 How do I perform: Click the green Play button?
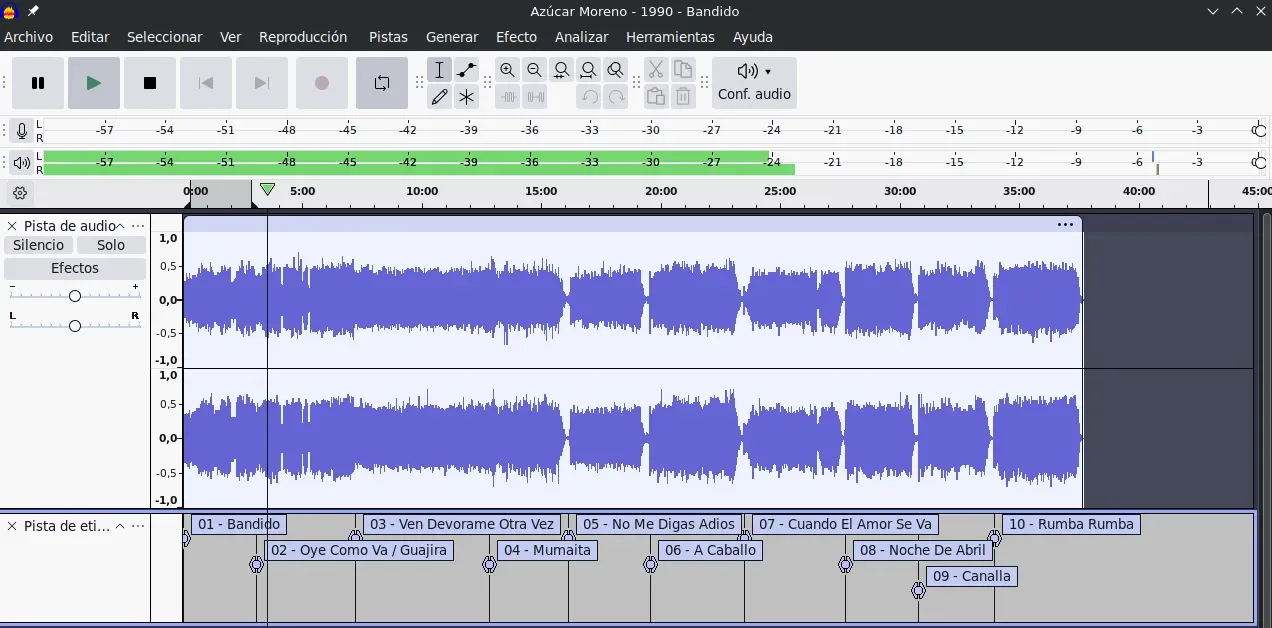click(94, 83)
